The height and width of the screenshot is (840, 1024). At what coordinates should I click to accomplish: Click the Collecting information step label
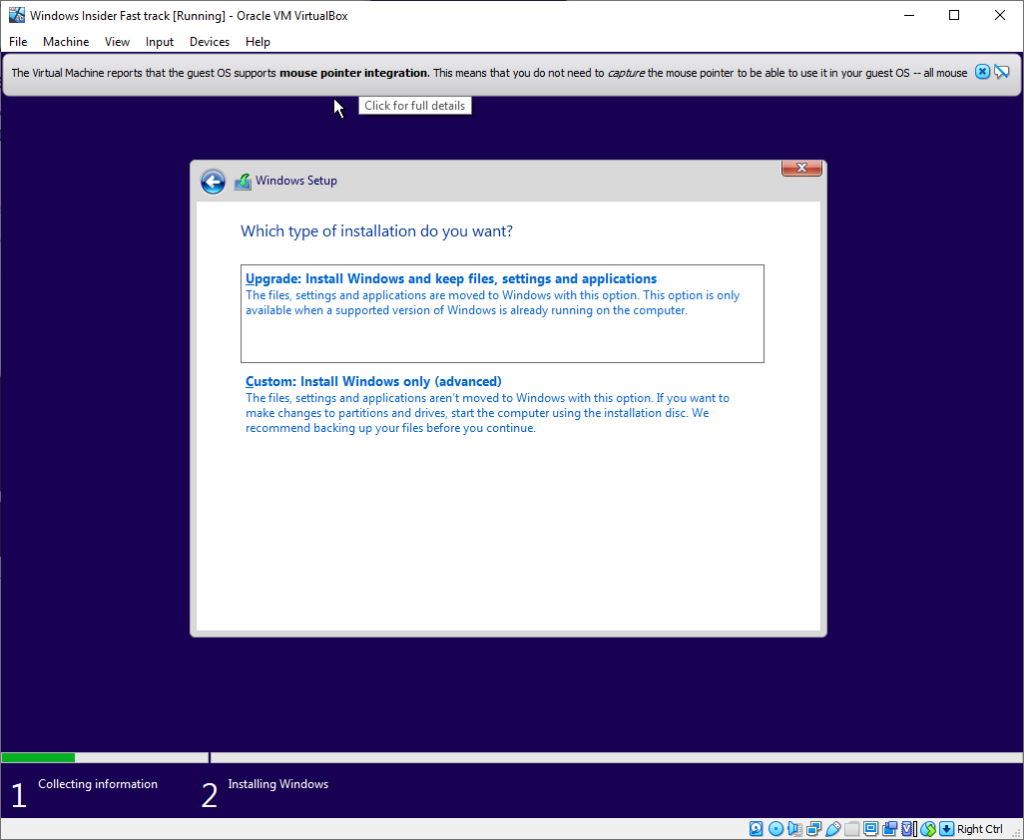[97, 784]
